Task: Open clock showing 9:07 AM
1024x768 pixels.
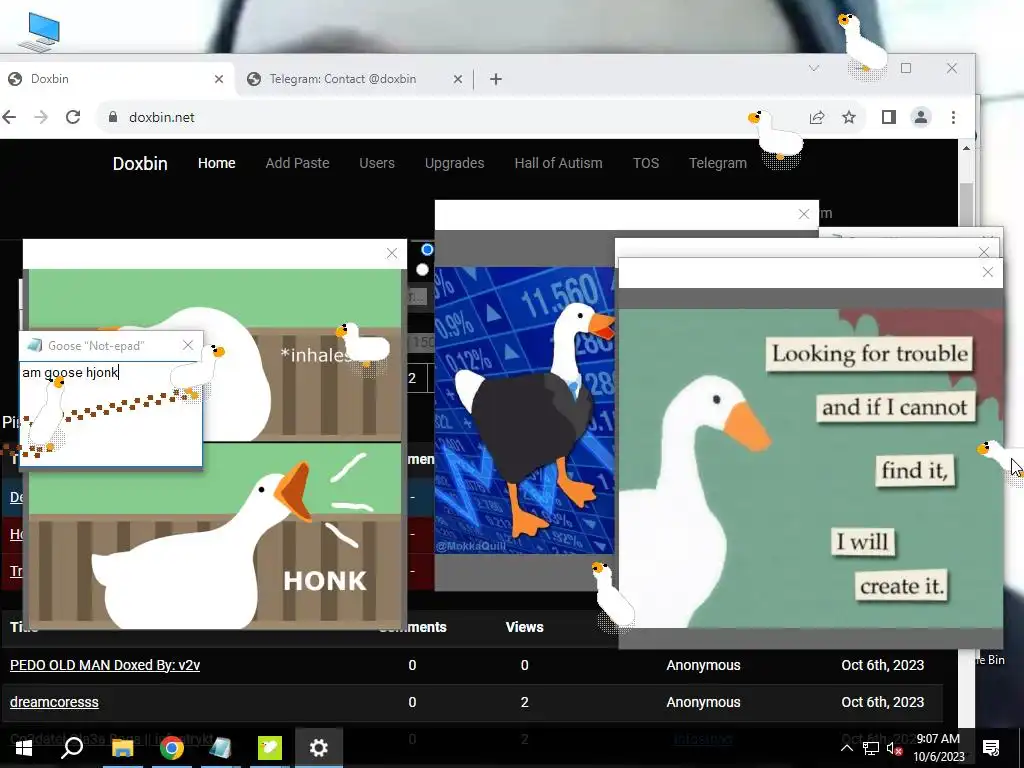Action: pos(938,748)
